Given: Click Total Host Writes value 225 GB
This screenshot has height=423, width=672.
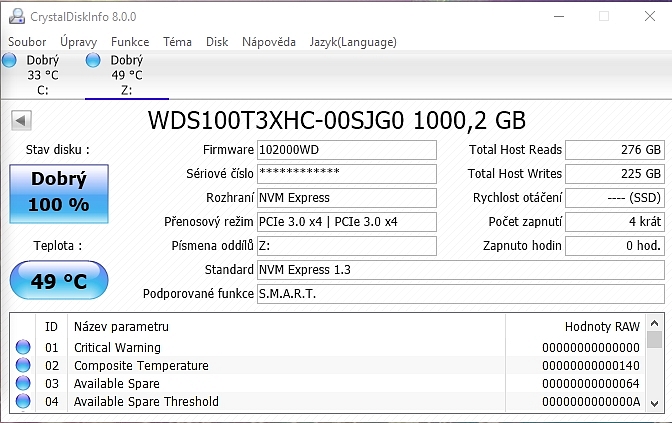Looking at the screenshot, I should pyautogui.click(x=615, y=174).
